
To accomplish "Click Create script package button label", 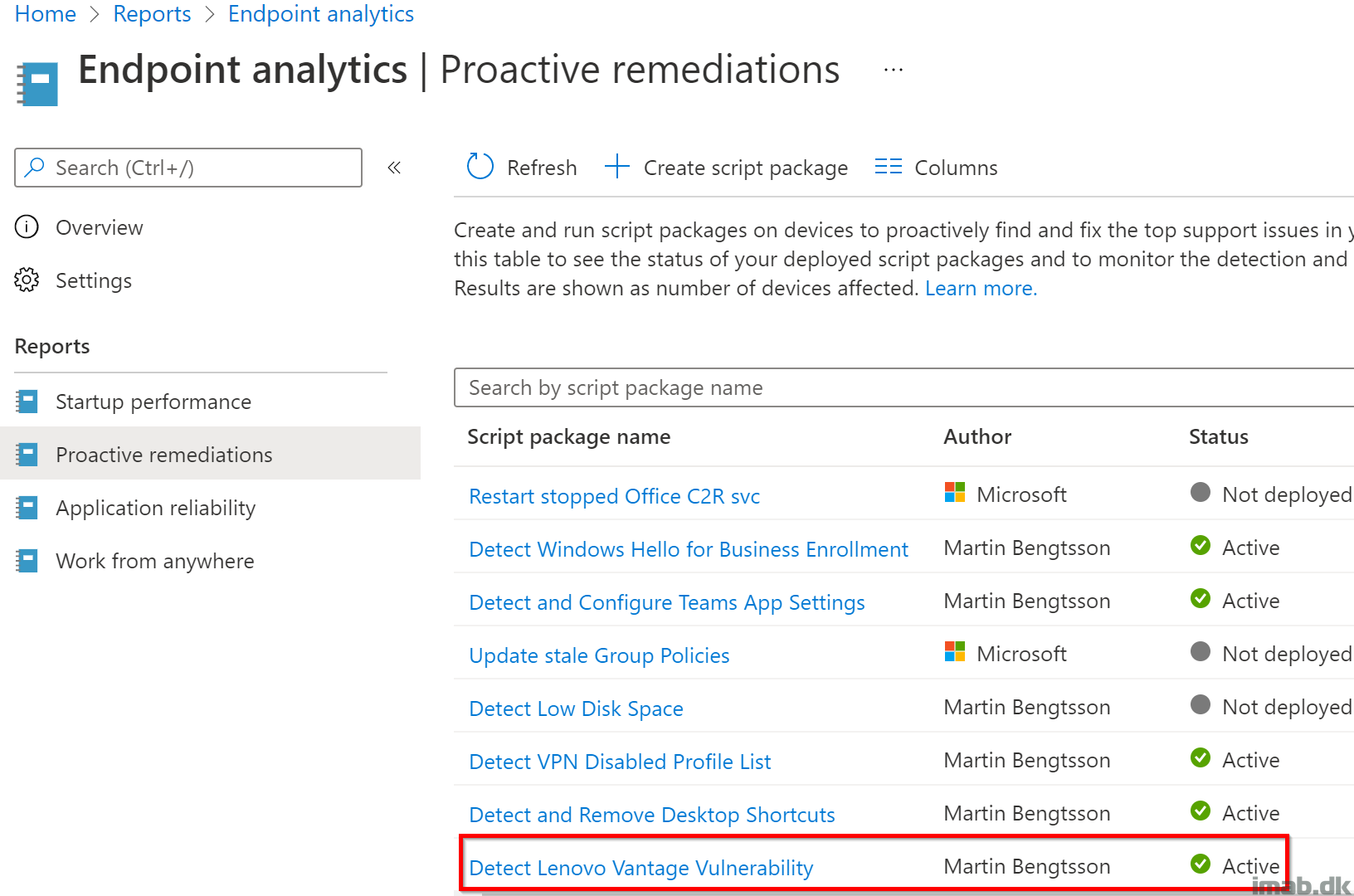I will (746, 168).
